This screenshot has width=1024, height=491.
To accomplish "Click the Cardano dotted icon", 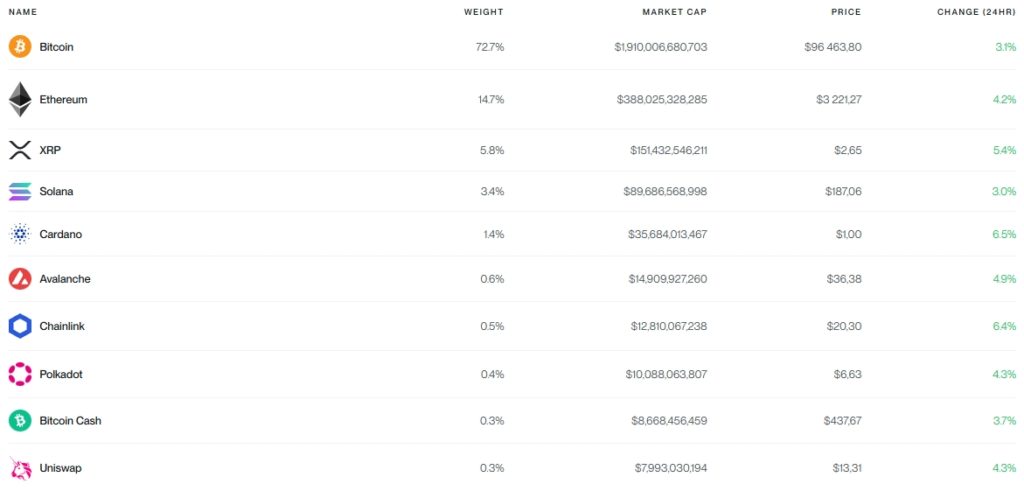I will (20, 234).
